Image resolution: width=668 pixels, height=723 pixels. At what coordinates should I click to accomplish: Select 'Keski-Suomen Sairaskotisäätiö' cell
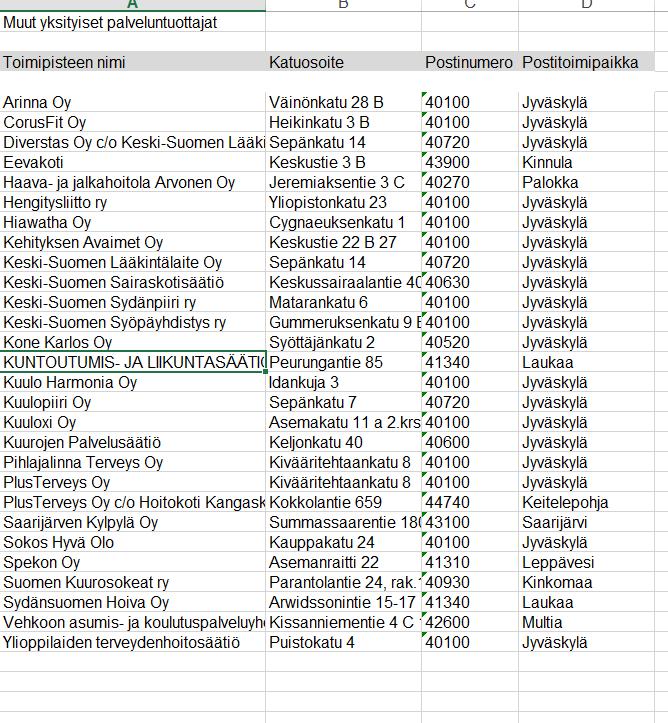coord(133,282)
